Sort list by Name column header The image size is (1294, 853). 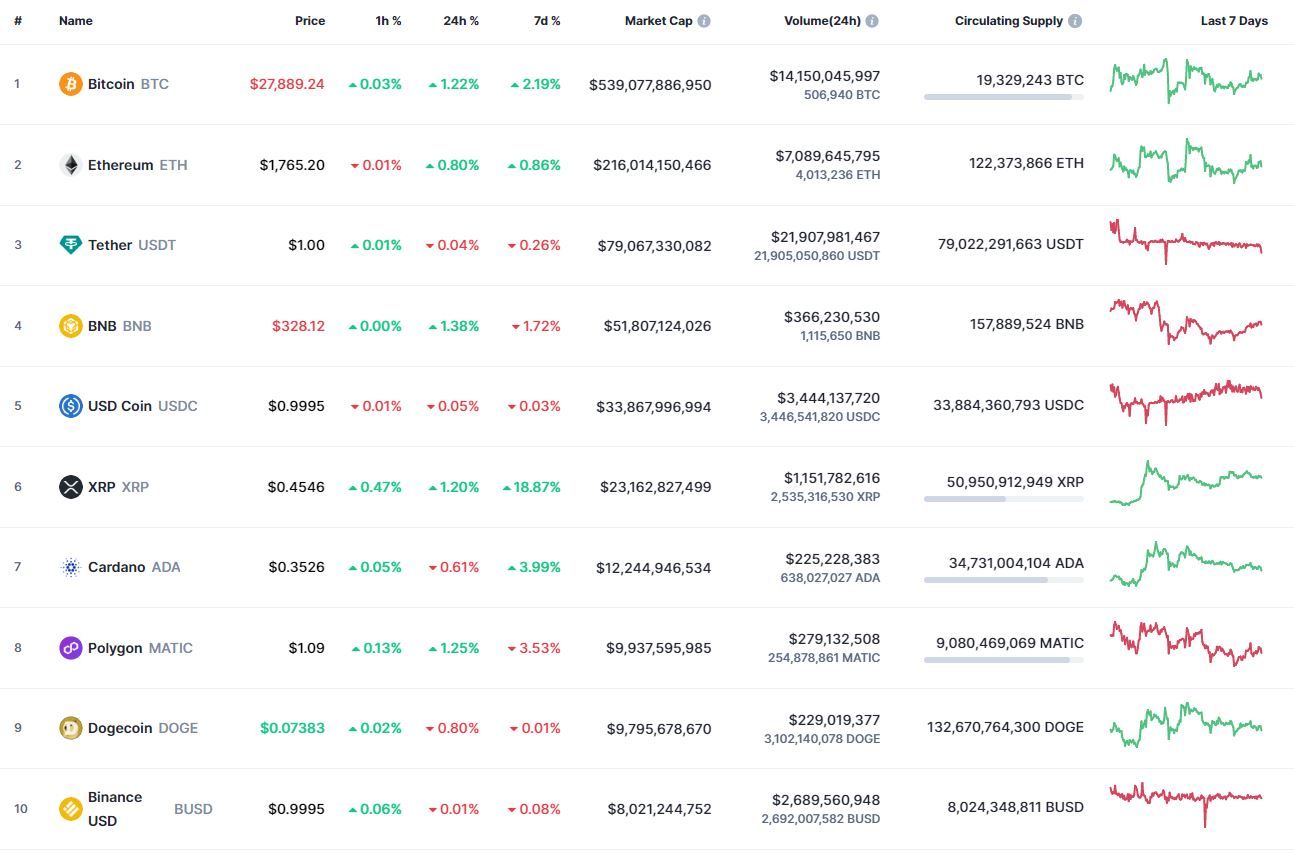(x=76, y=21)
